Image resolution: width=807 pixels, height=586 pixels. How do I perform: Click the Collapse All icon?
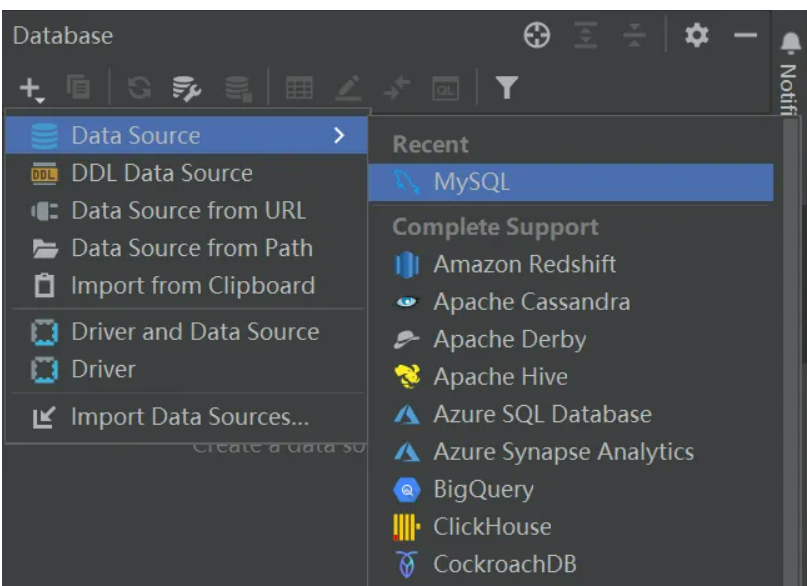click(634, 35)
